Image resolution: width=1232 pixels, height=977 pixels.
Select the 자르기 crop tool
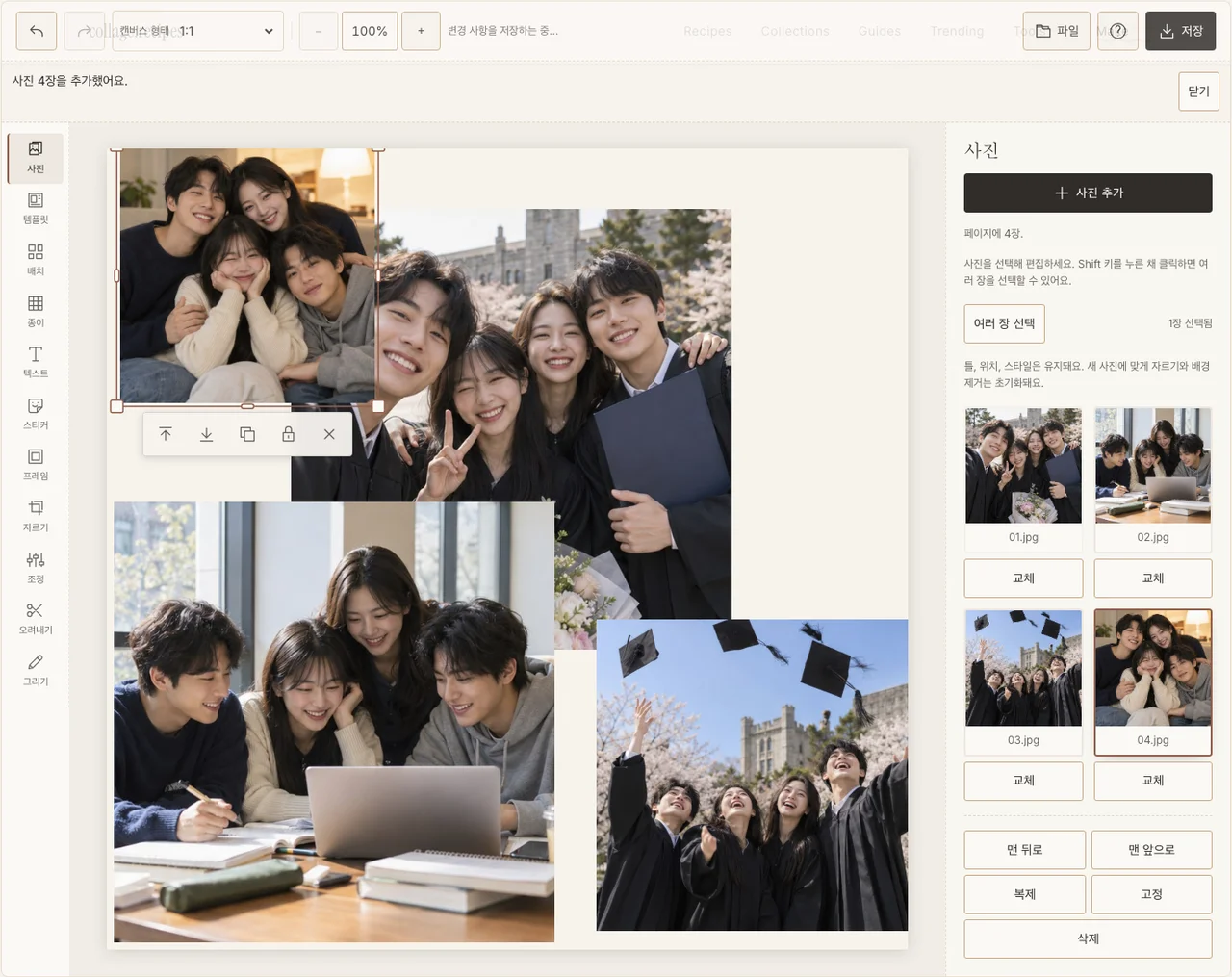[x=36, y=517]
